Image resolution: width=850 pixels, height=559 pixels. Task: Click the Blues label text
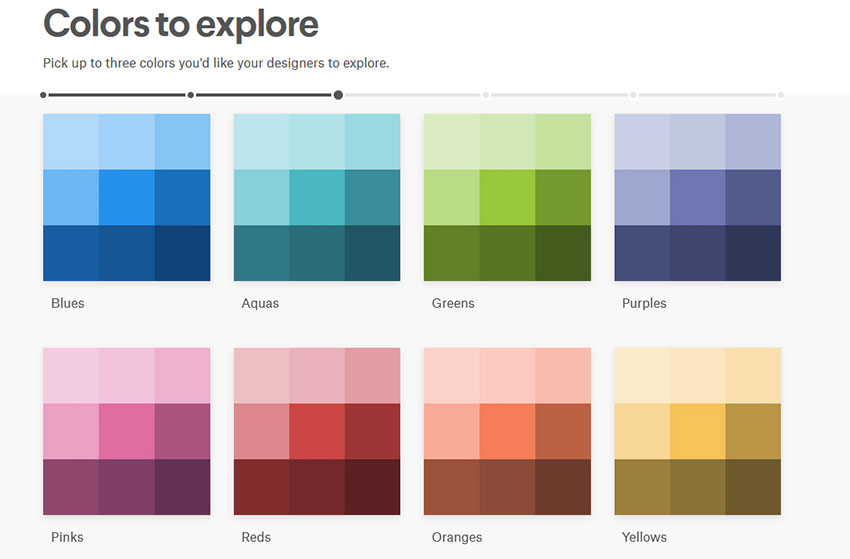[68, 303]
